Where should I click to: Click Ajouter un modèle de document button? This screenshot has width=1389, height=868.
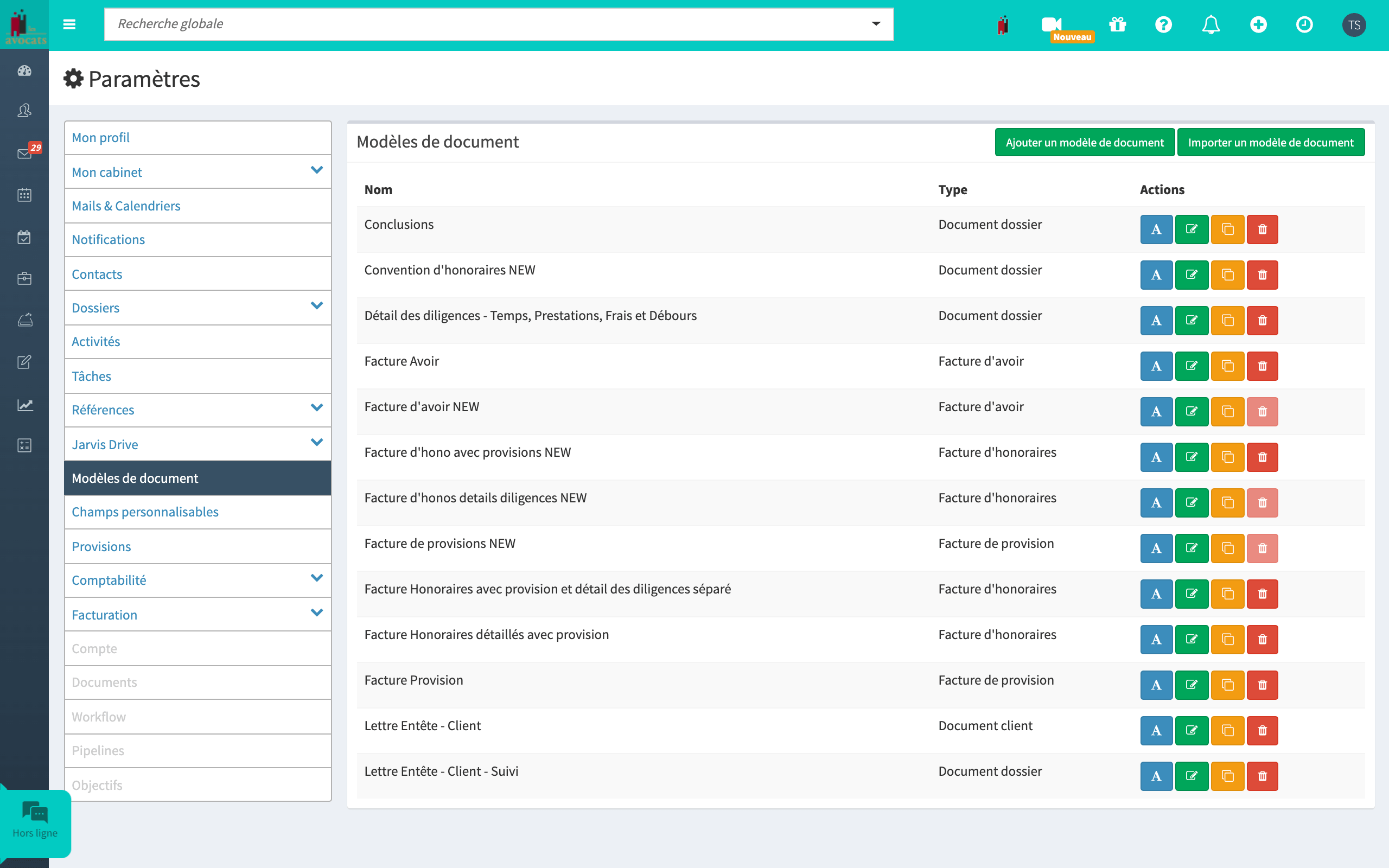click(x=1085, y=141)
